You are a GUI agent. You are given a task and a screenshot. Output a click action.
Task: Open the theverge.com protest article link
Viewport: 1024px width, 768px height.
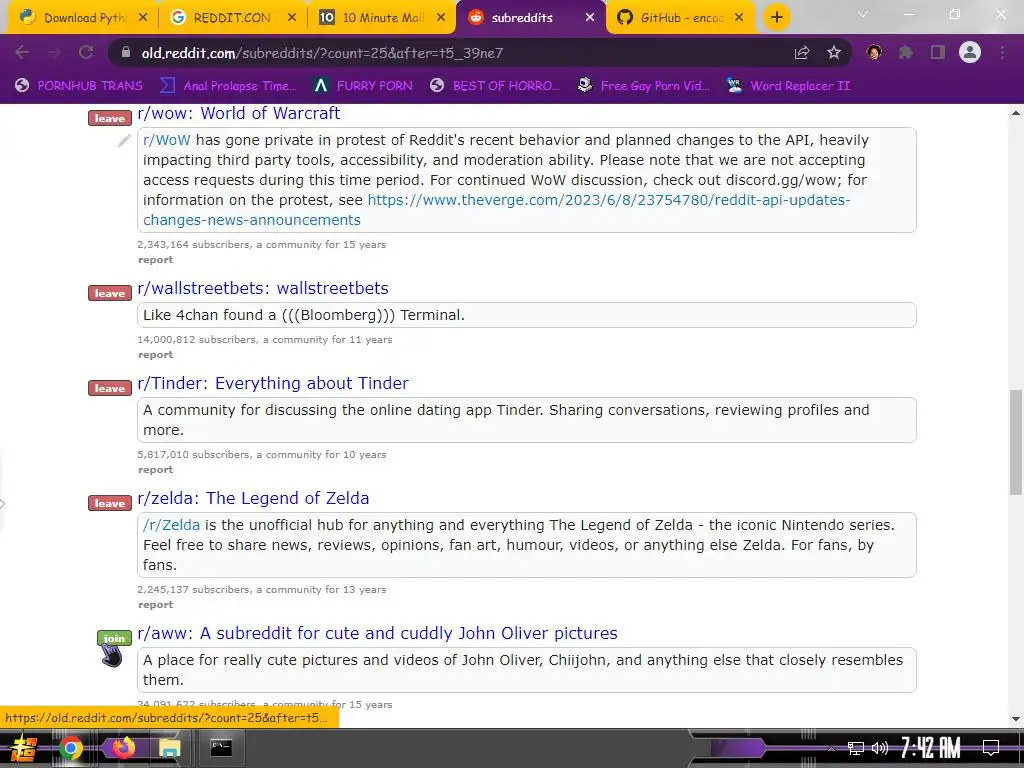496,210
